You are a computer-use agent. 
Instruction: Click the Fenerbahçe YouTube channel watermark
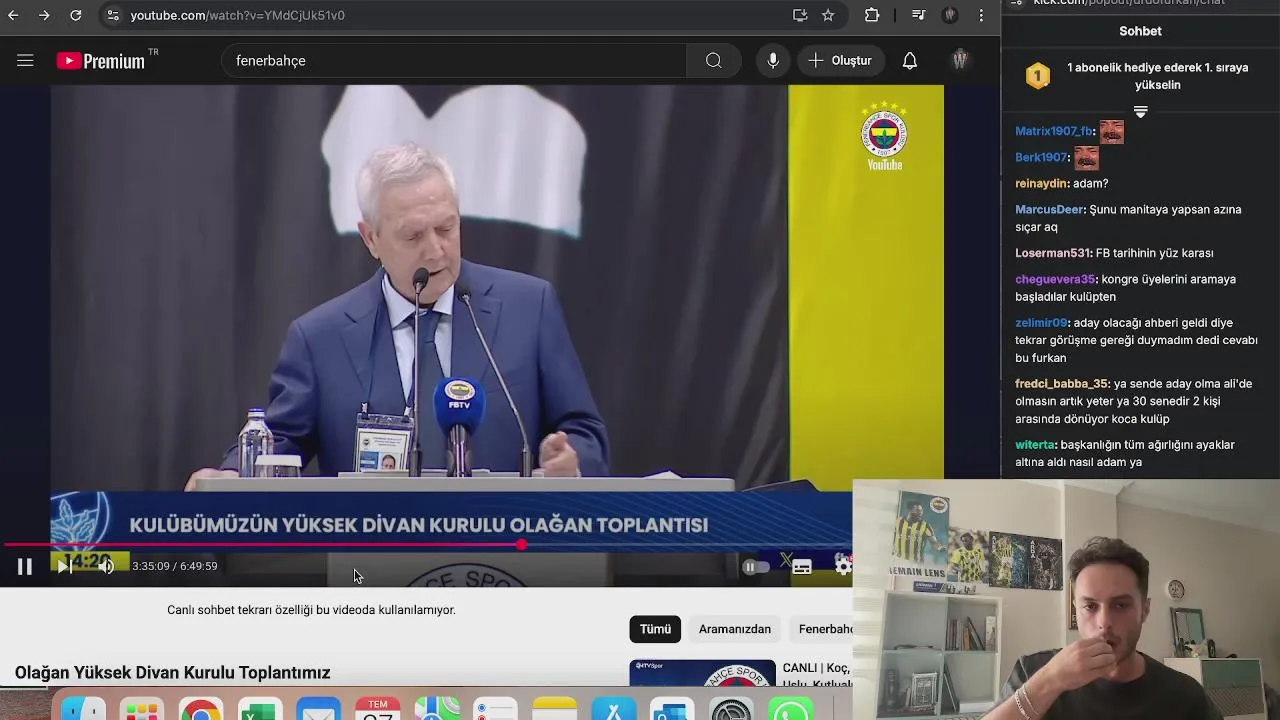884,136
